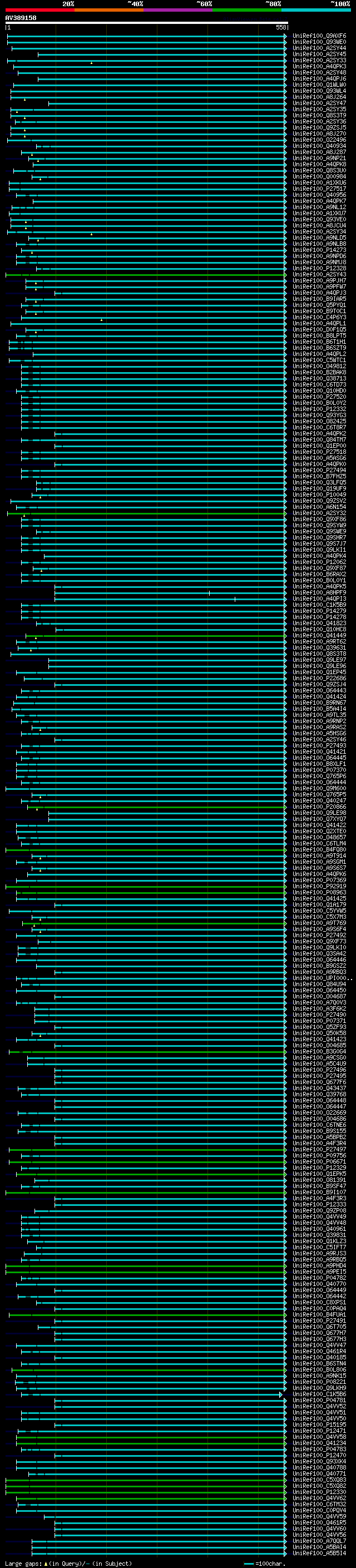
Task: Select the UniRef100_P27493 label
Action: pyautogui.click(x=319, y=746)
